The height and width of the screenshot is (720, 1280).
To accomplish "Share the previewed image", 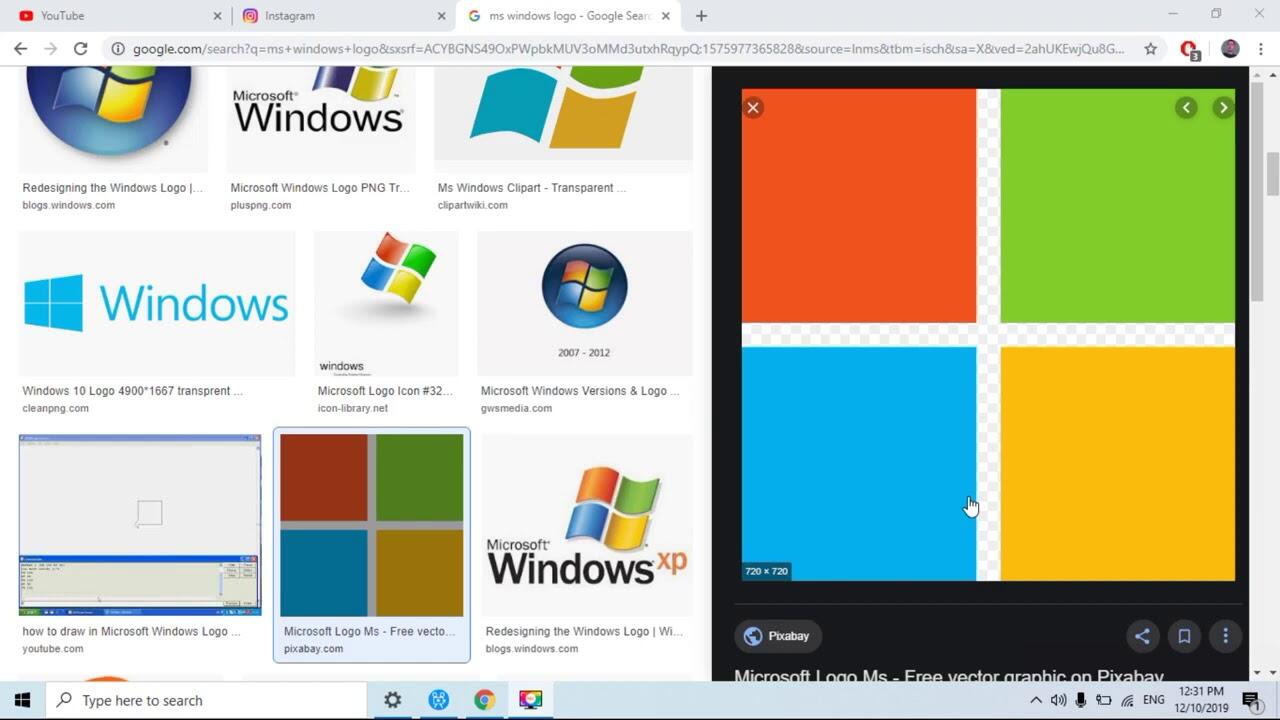I will [1142, 636].
